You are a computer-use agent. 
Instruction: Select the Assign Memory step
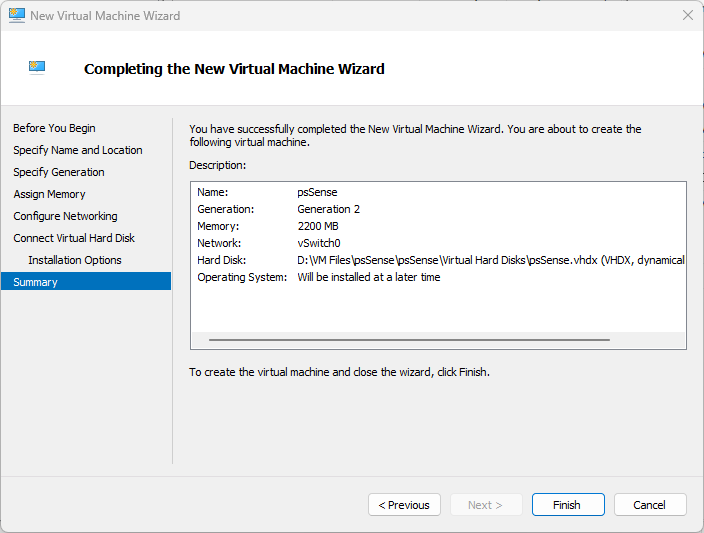(x=49, y=194)
